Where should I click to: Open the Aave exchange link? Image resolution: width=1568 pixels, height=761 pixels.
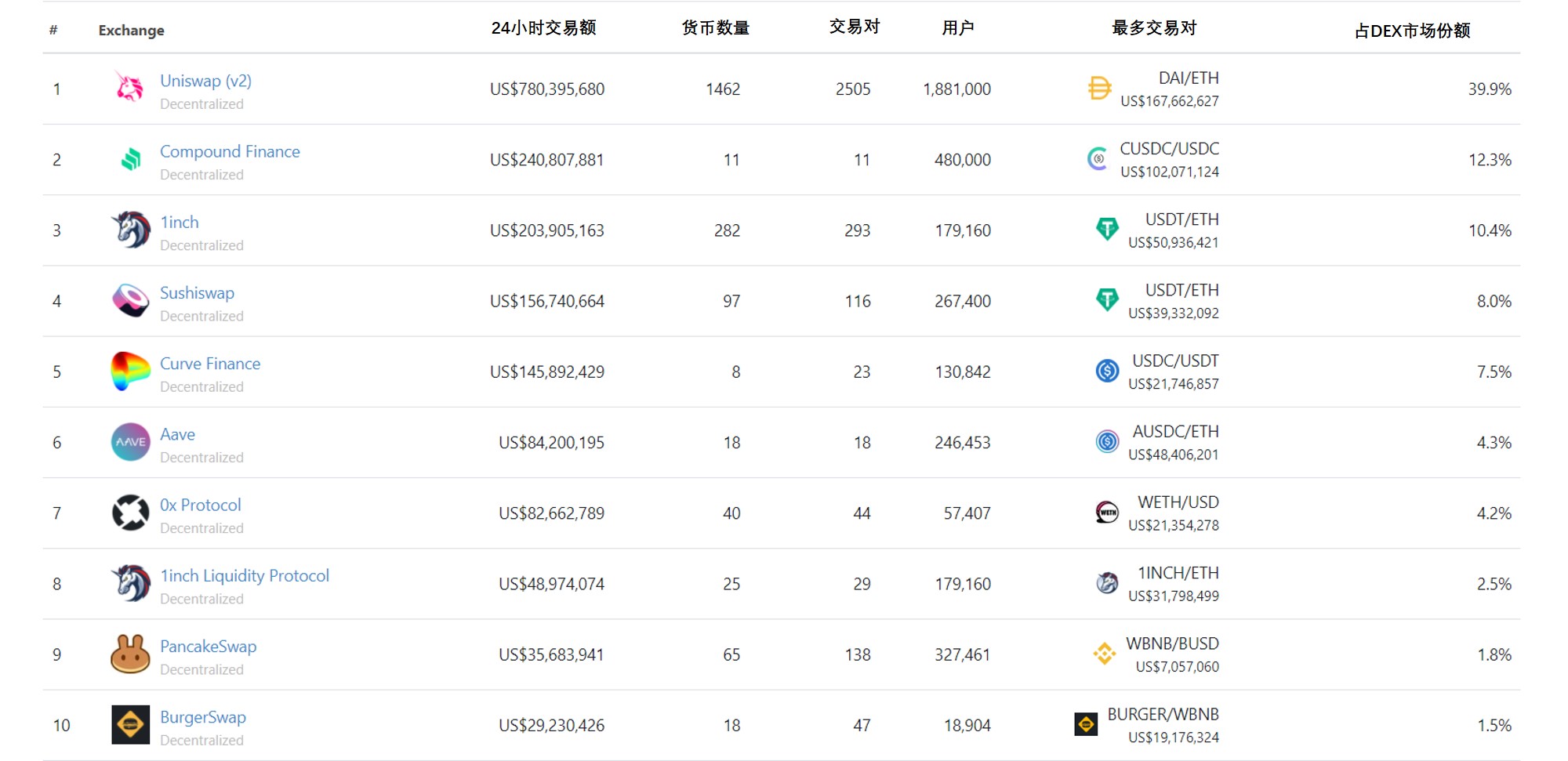[177, 434]
